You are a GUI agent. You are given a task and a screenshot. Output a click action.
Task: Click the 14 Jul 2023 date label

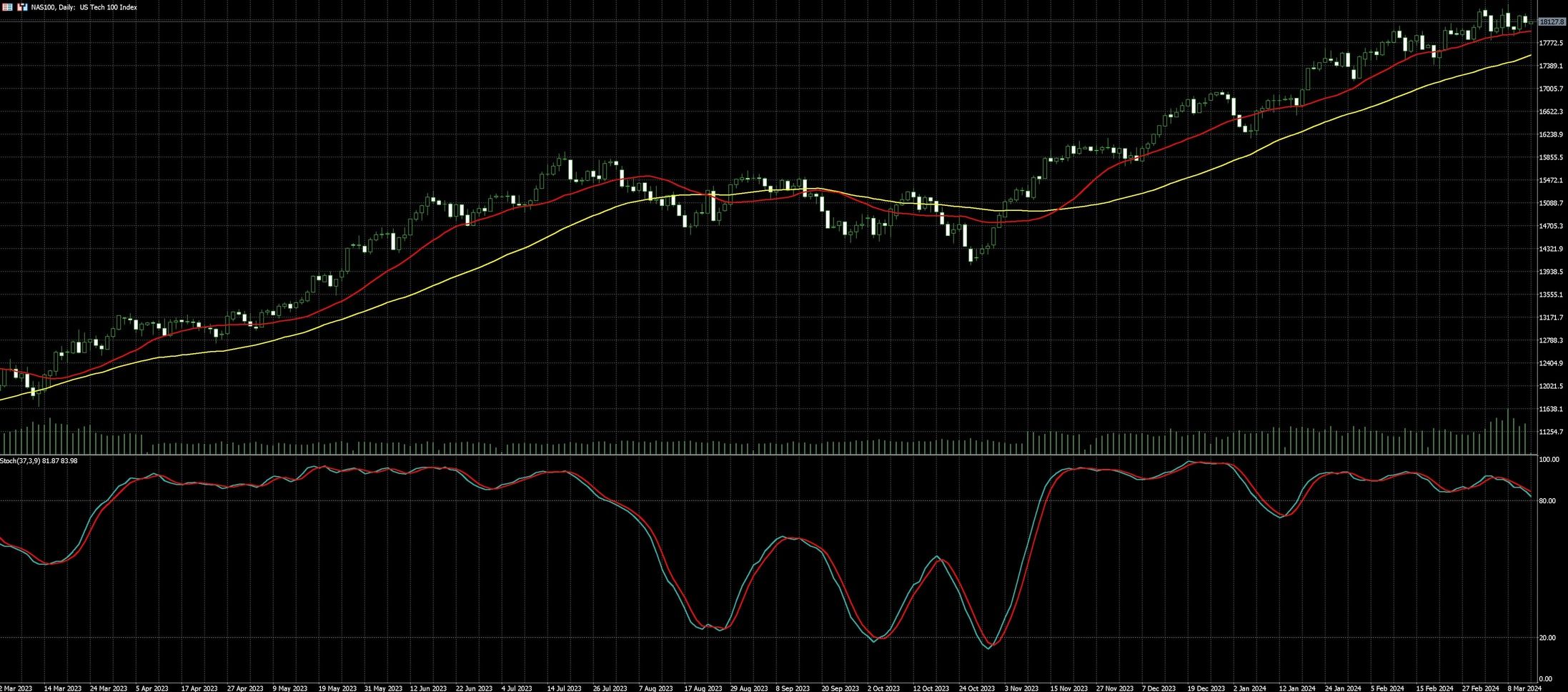(564, 688)
